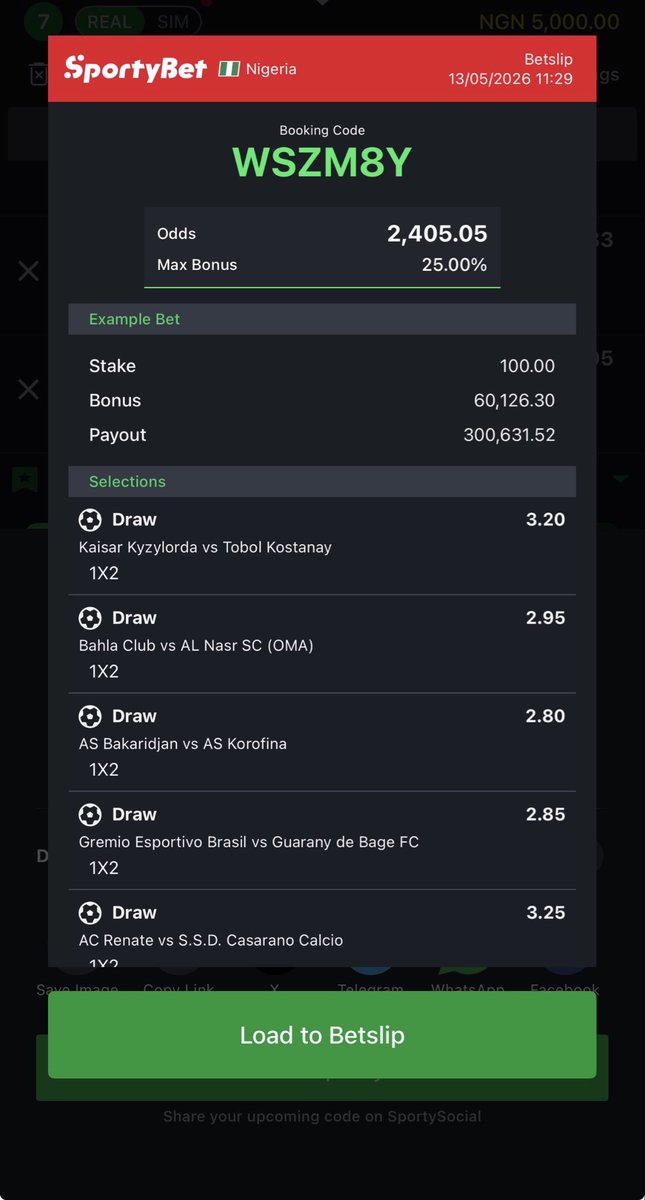This screenshot has height=1200, width=645.
Task: Switch to SIM mode toggle
Action: (x=173, y=21)
